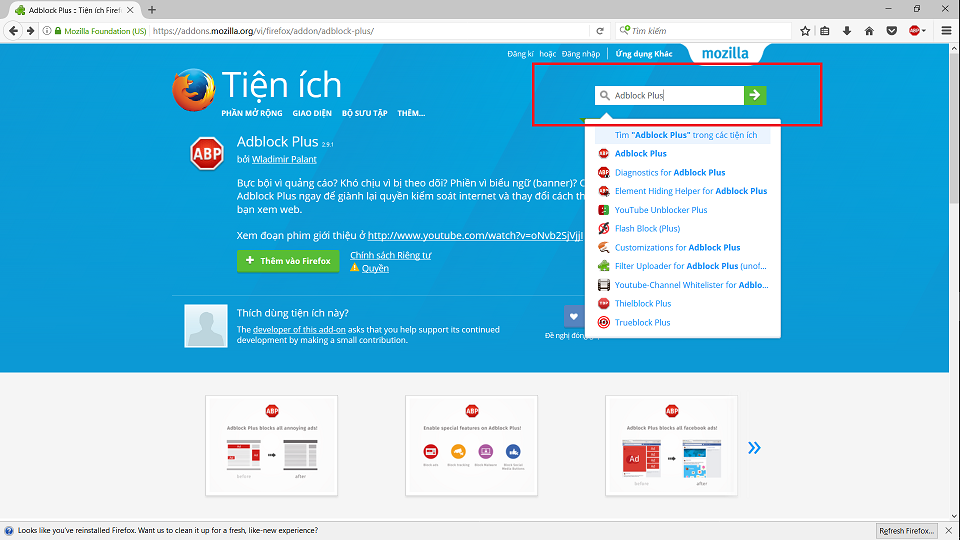The height and width of the screenshot is (540, 960).
Task: Show next screenshots with double chevron
Action: pyautogui.click(x=754, y=448)
